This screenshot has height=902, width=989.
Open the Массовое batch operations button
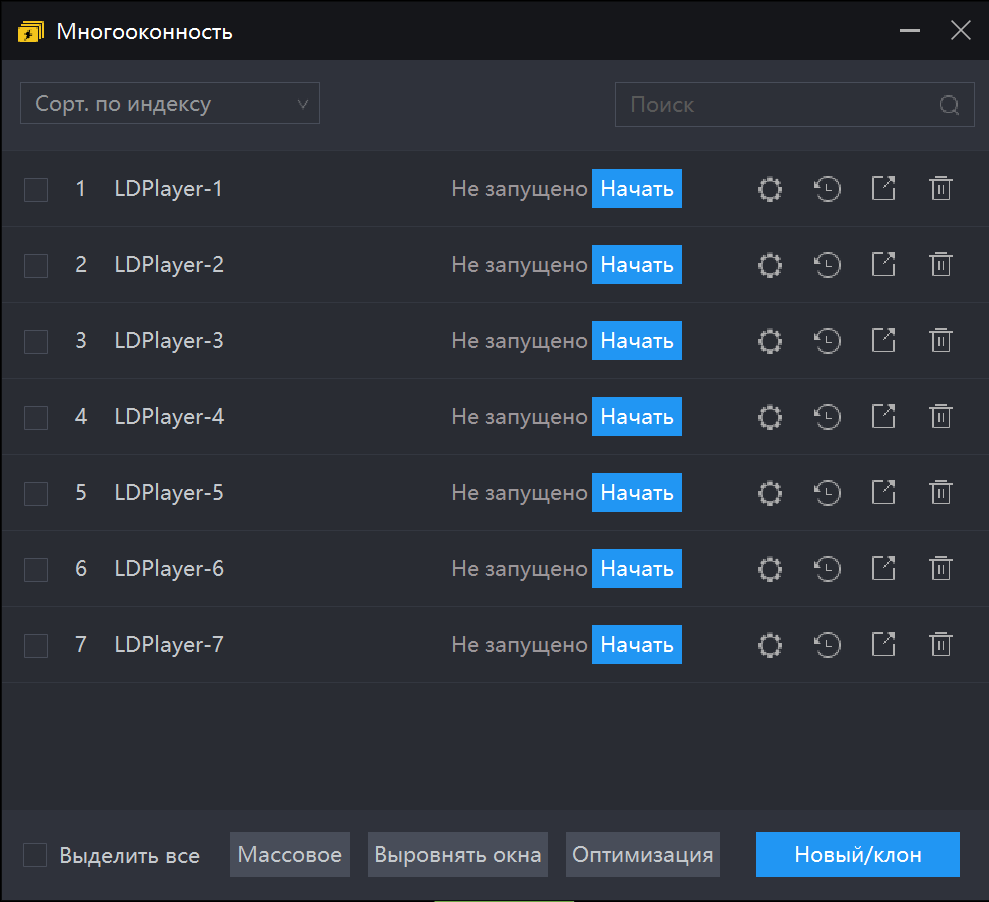[290, 855]
